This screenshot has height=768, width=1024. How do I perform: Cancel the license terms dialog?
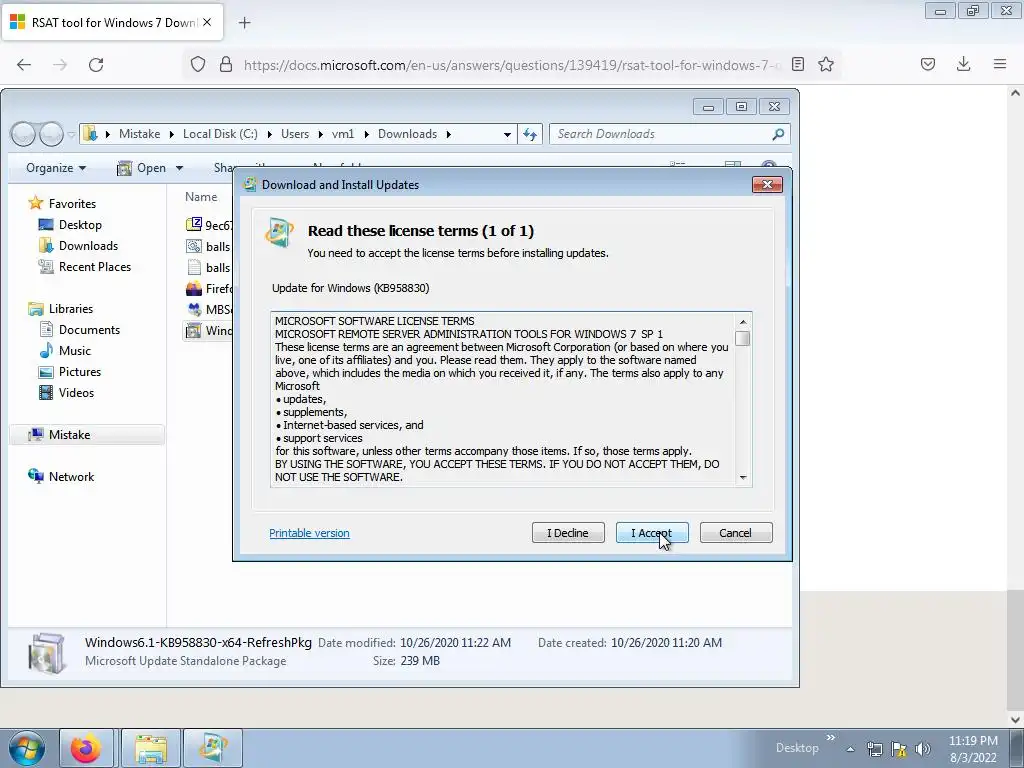(x=736, y=533)
